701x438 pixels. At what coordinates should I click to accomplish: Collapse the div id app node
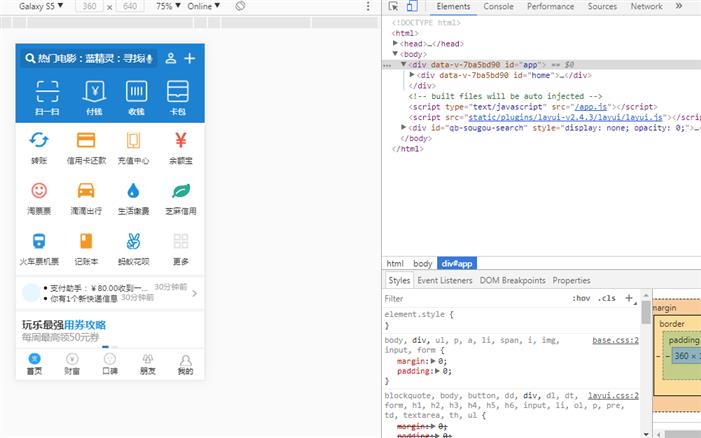point(403,64)
